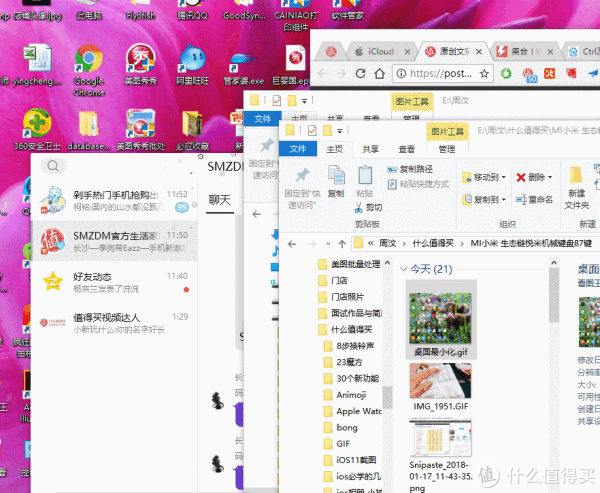Open 管家婆.exe desktop shortcut
600x493 pixels.
point(244,69)
